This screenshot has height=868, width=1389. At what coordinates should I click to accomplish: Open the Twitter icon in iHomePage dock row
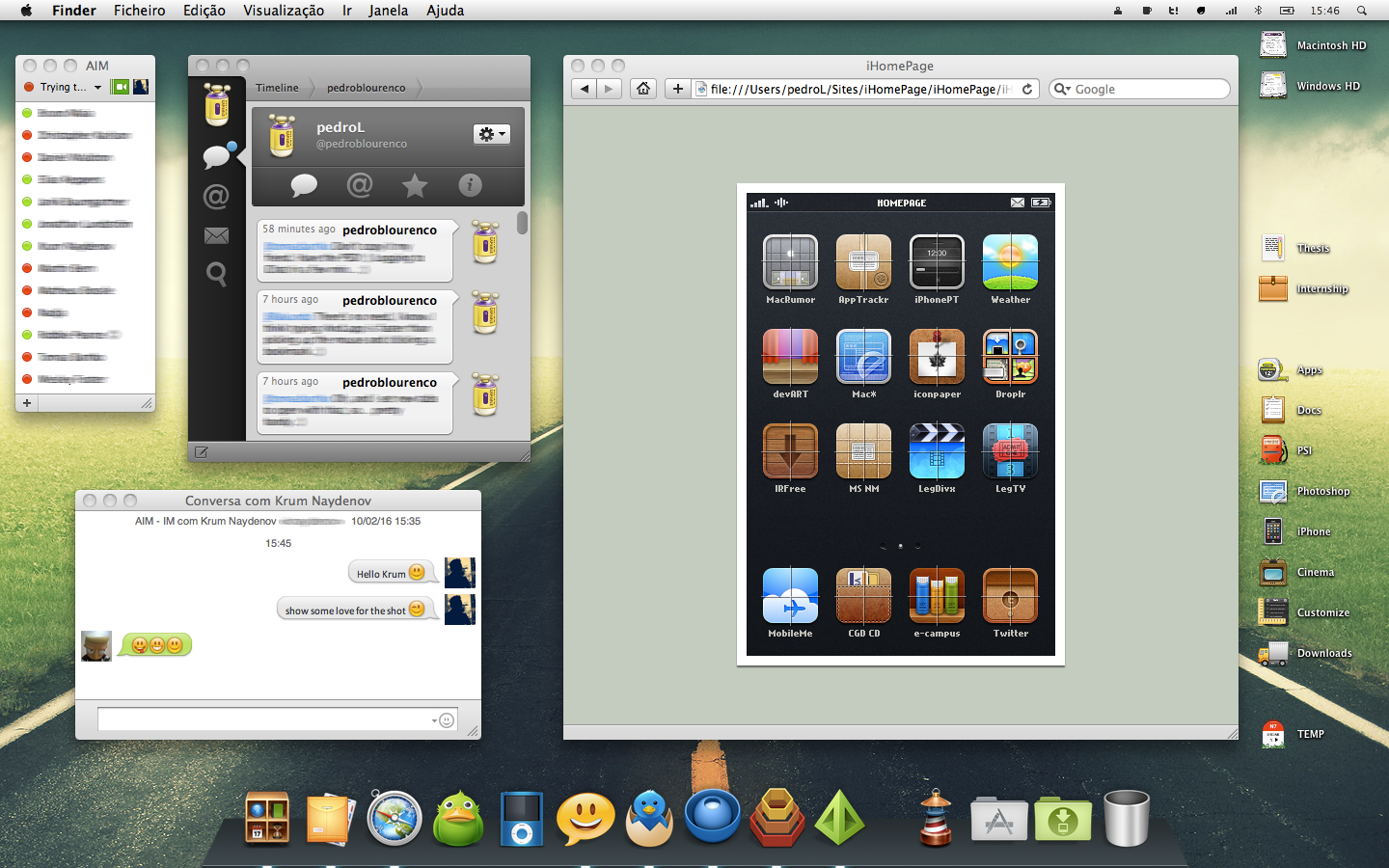1010,596
